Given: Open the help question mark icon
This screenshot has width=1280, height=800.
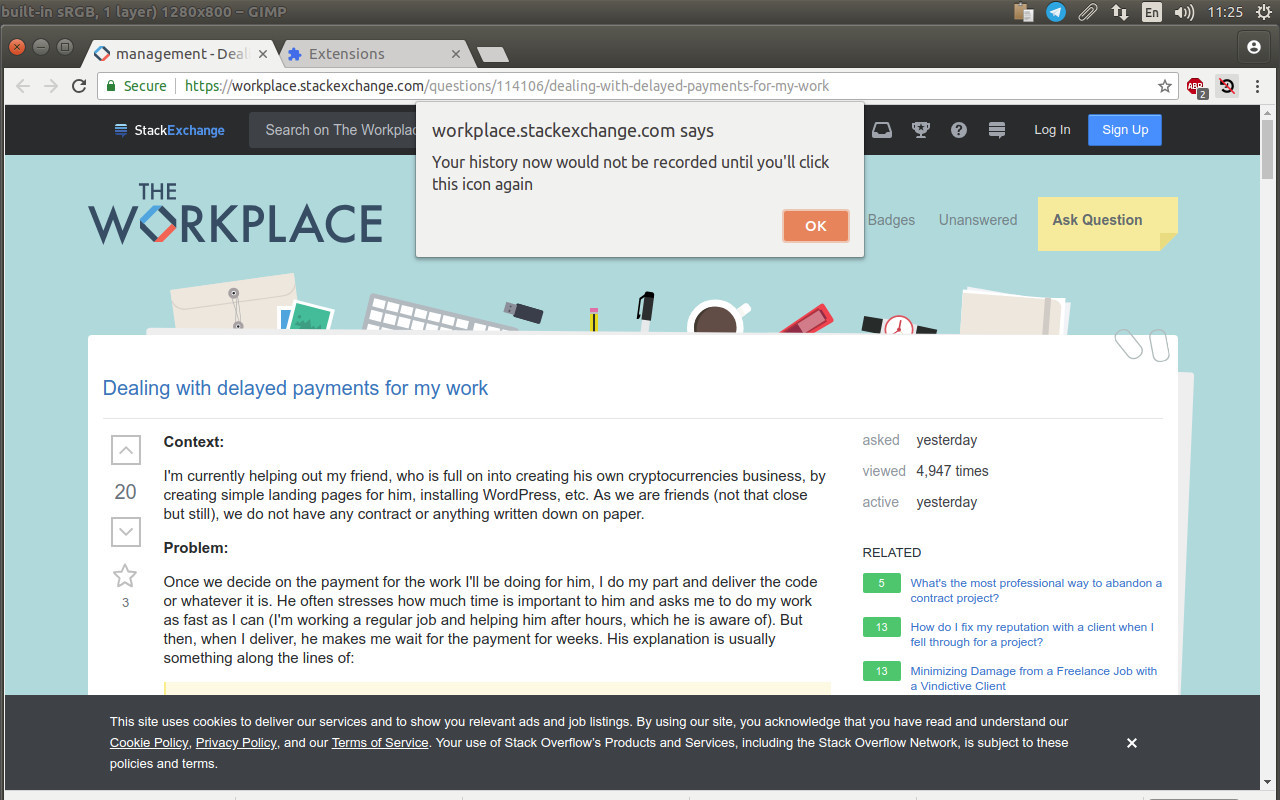Looking at the screenshot, I should 958,130.
